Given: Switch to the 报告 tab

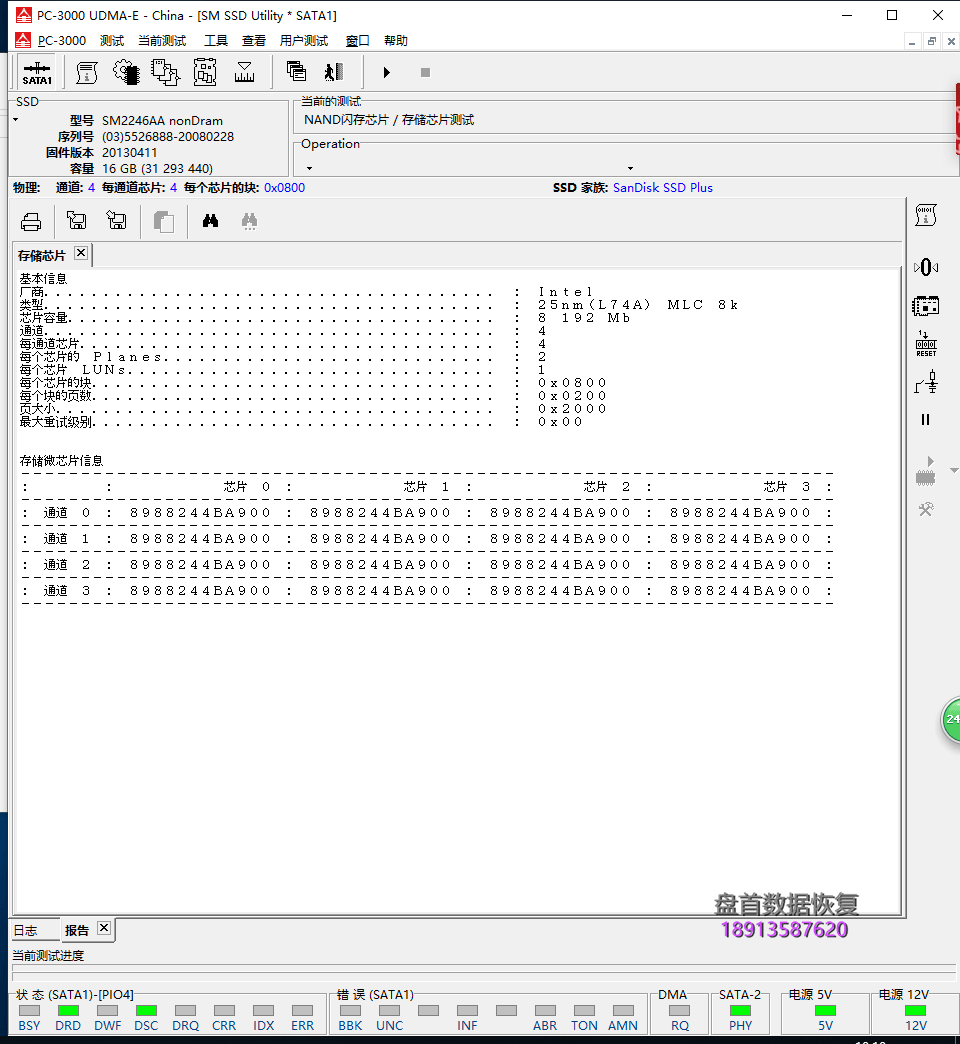Looking at the screenshot, I should 77,931.
